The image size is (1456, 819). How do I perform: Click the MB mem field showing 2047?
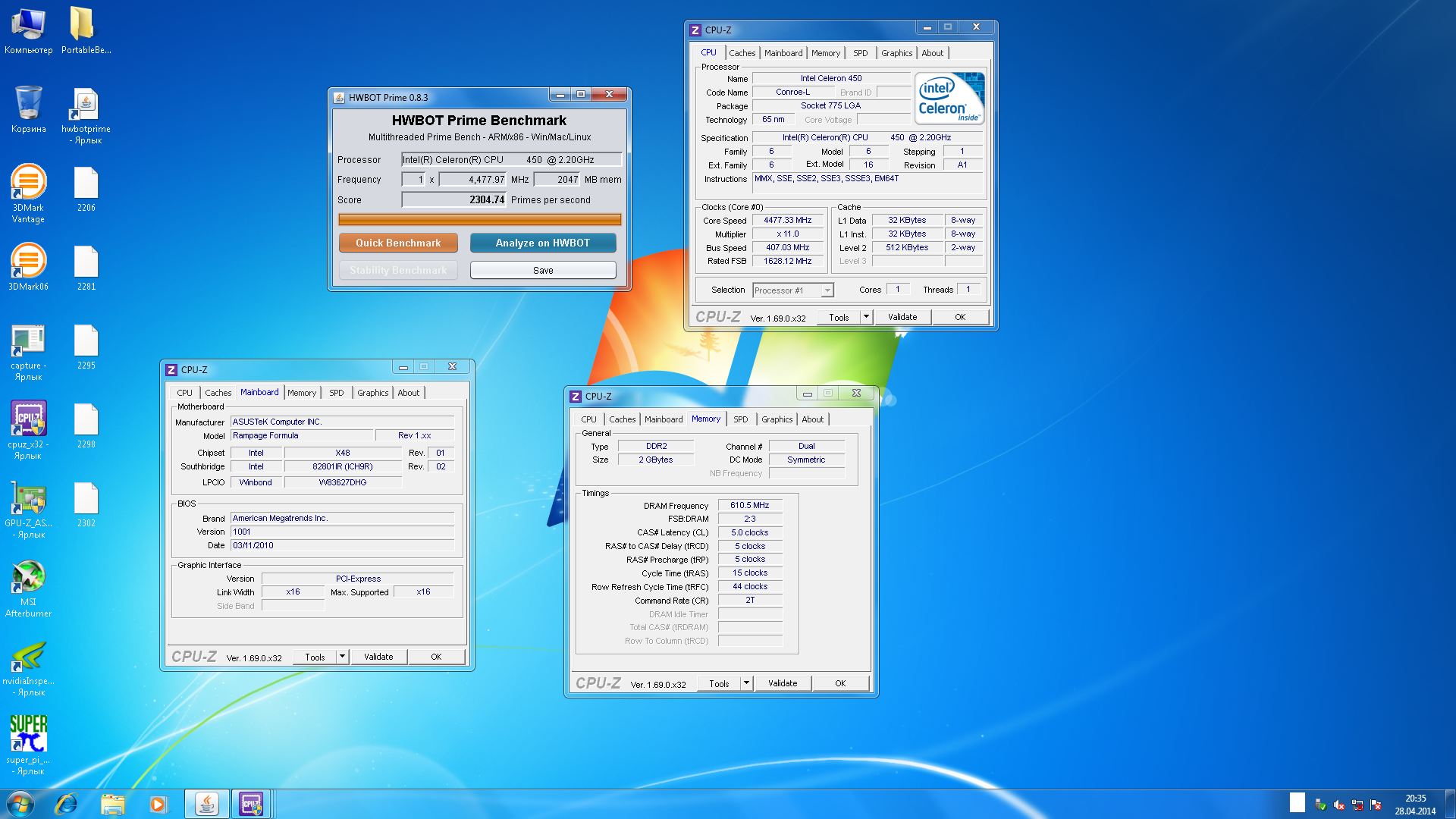557,180
